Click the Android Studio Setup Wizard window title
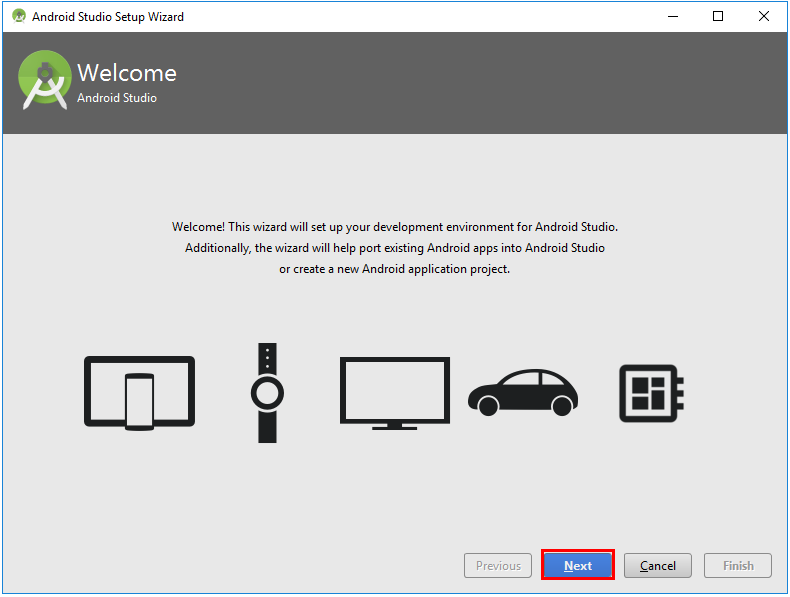Screen dimensions: 790x597 pos(108,17)
